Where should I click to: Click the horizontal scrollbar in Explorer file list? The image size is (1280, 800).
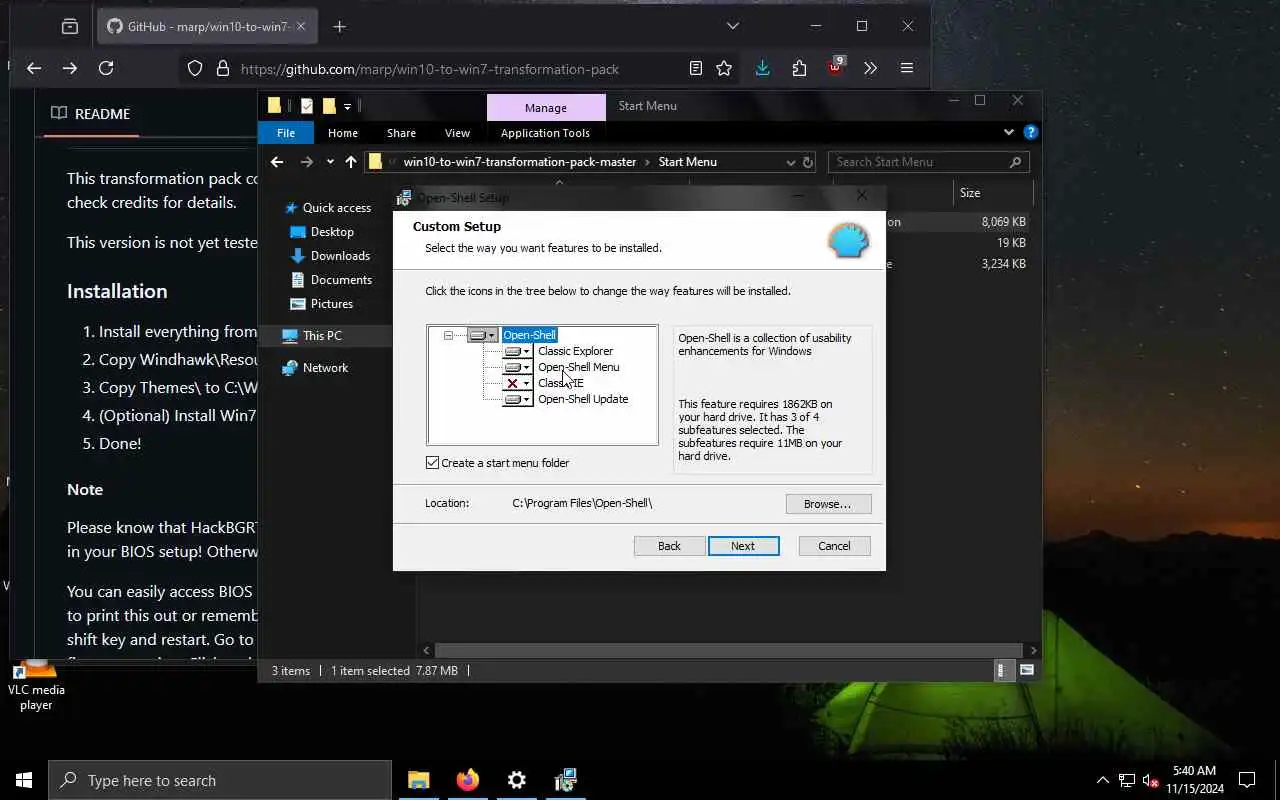[728, 650]
